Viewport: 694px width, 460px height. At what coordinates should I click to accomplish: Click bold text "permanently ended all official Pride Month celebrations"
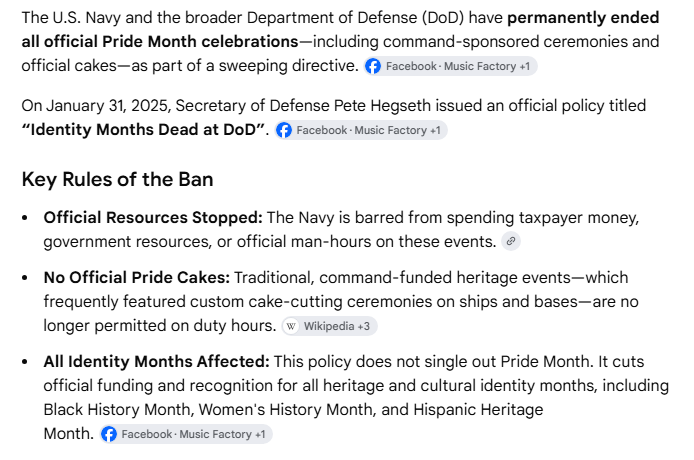[340, 30]
